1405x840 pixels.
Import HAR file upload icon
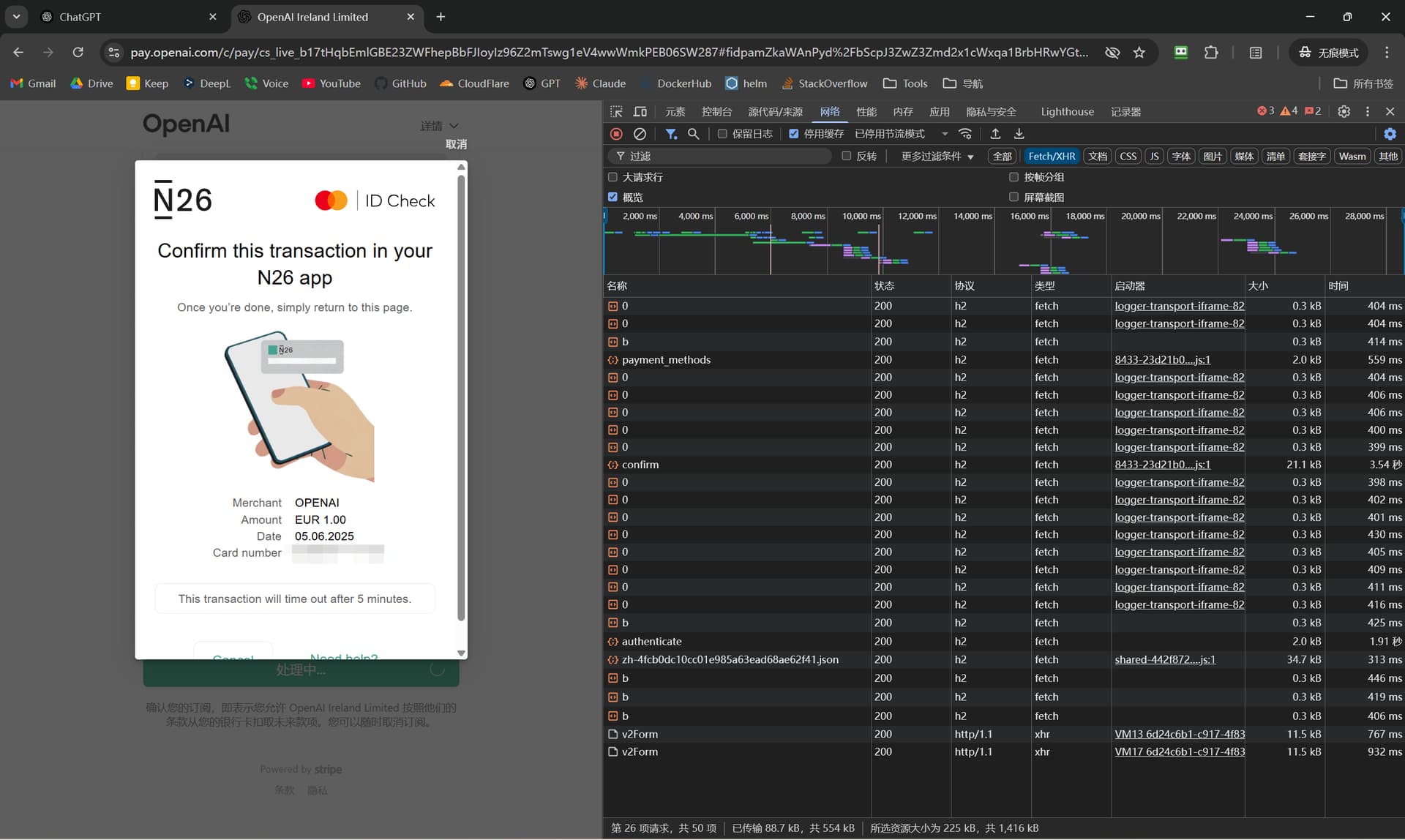click(x=995, y=134)
